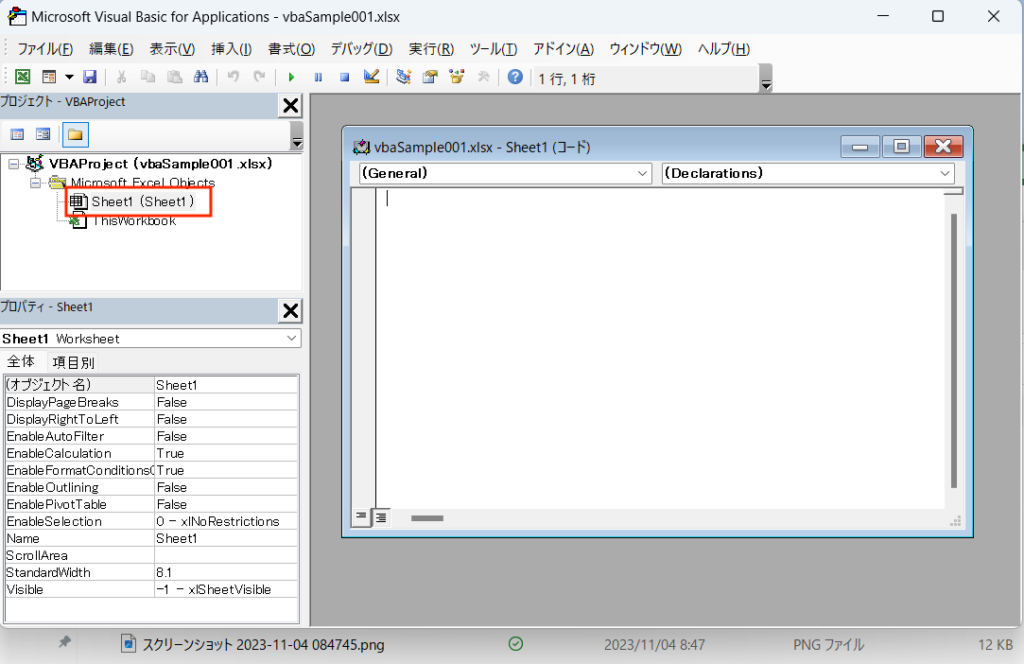The image size is (1024, 664).
Task: Open the 実行(R) menu
Action: pos(431,49)
